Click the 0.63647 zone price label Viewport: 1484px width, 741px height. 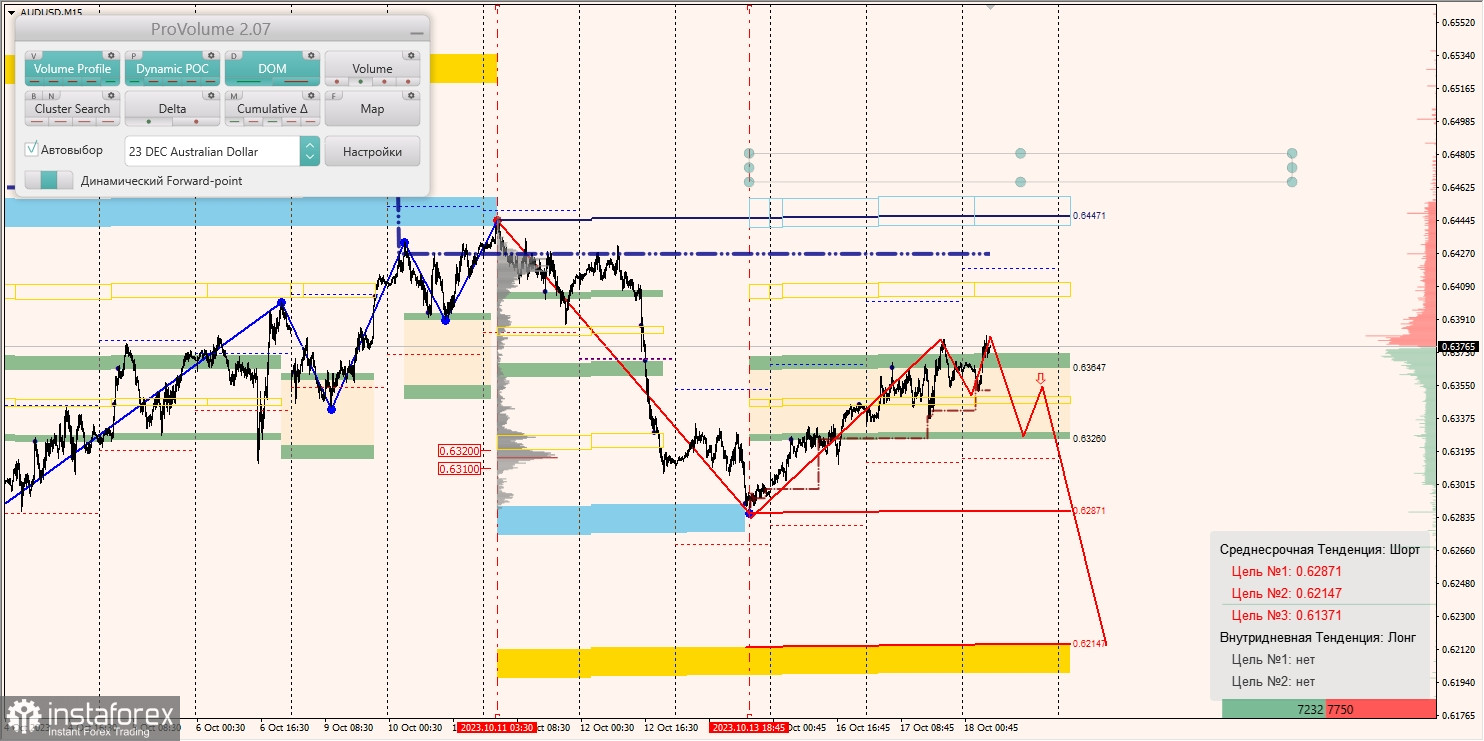click(x=1089, y=367)
